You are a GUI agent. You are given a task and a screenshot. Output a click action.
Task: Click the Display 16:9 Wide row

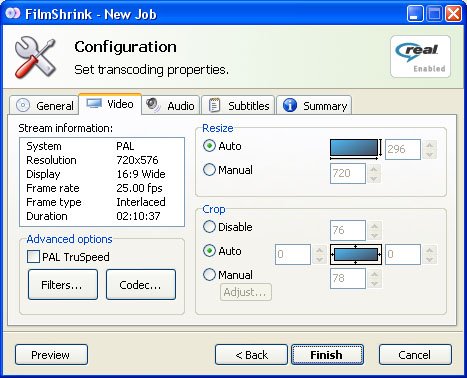(102, 174)
